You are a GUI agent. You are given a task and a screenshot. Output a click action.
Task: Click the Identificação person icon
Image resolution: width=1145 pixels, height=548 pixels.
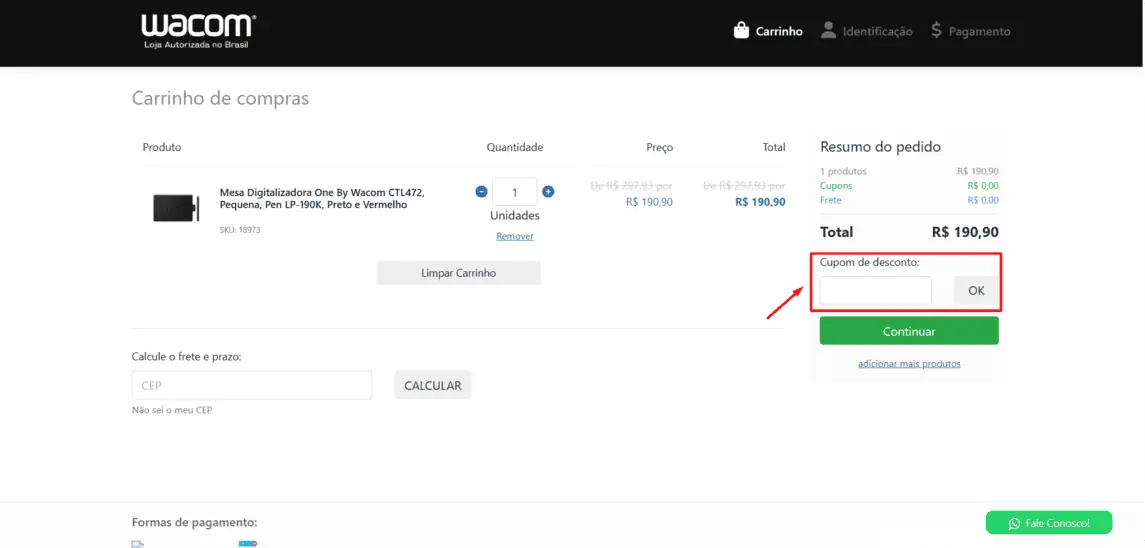(x=827, y=31)
